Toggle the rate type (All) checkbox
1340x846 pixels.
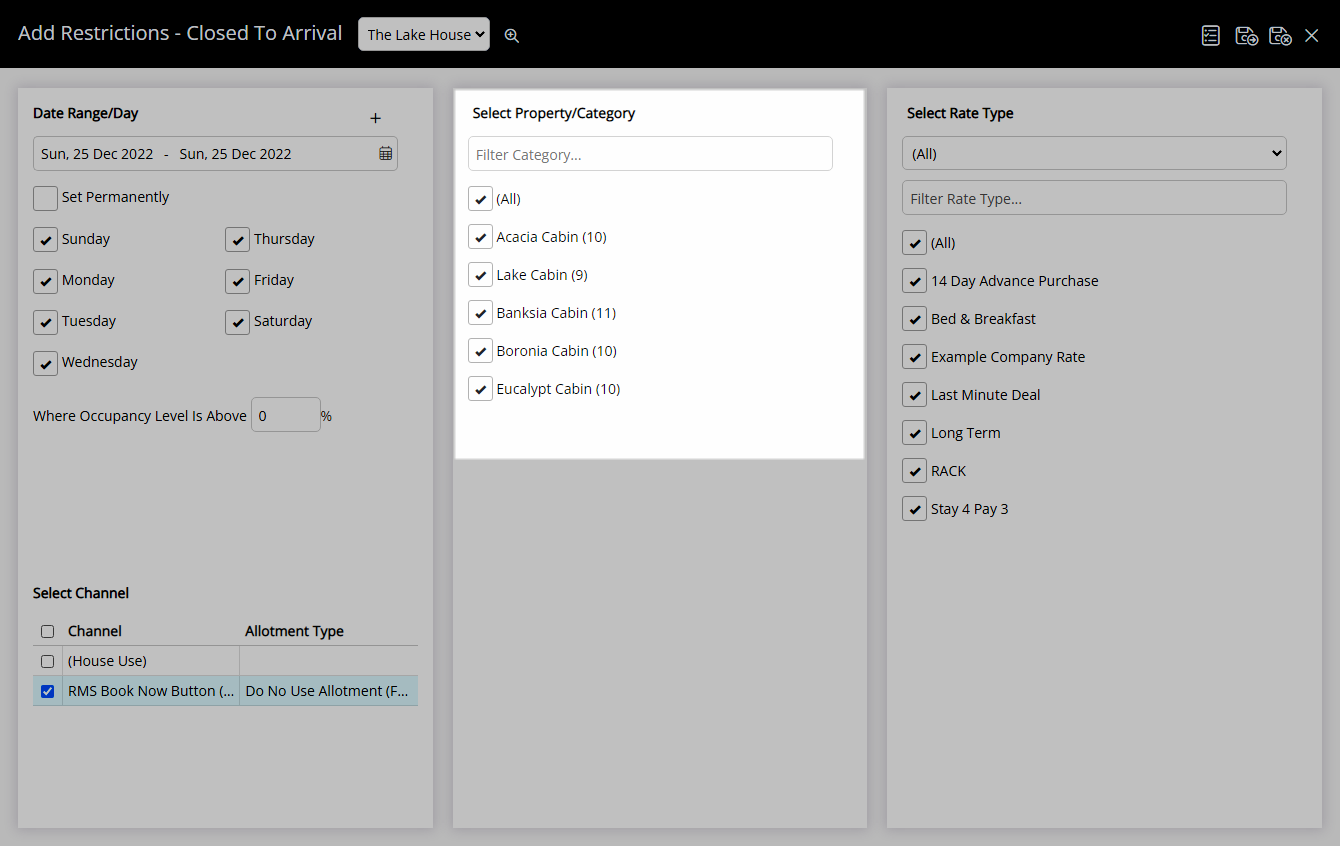[x=914, y=243]
